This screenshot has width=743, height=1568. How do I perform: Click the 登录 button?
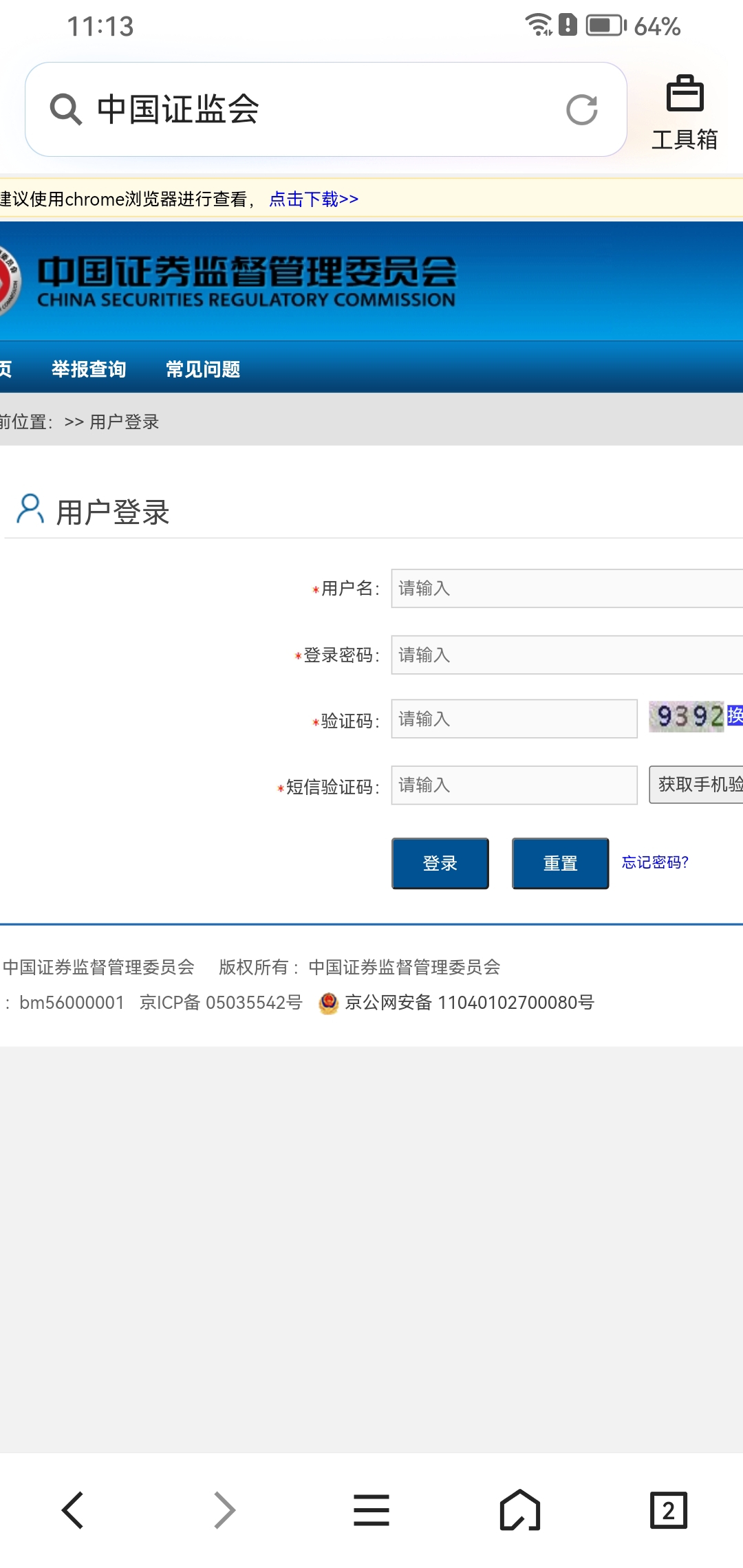click(440, 863)
